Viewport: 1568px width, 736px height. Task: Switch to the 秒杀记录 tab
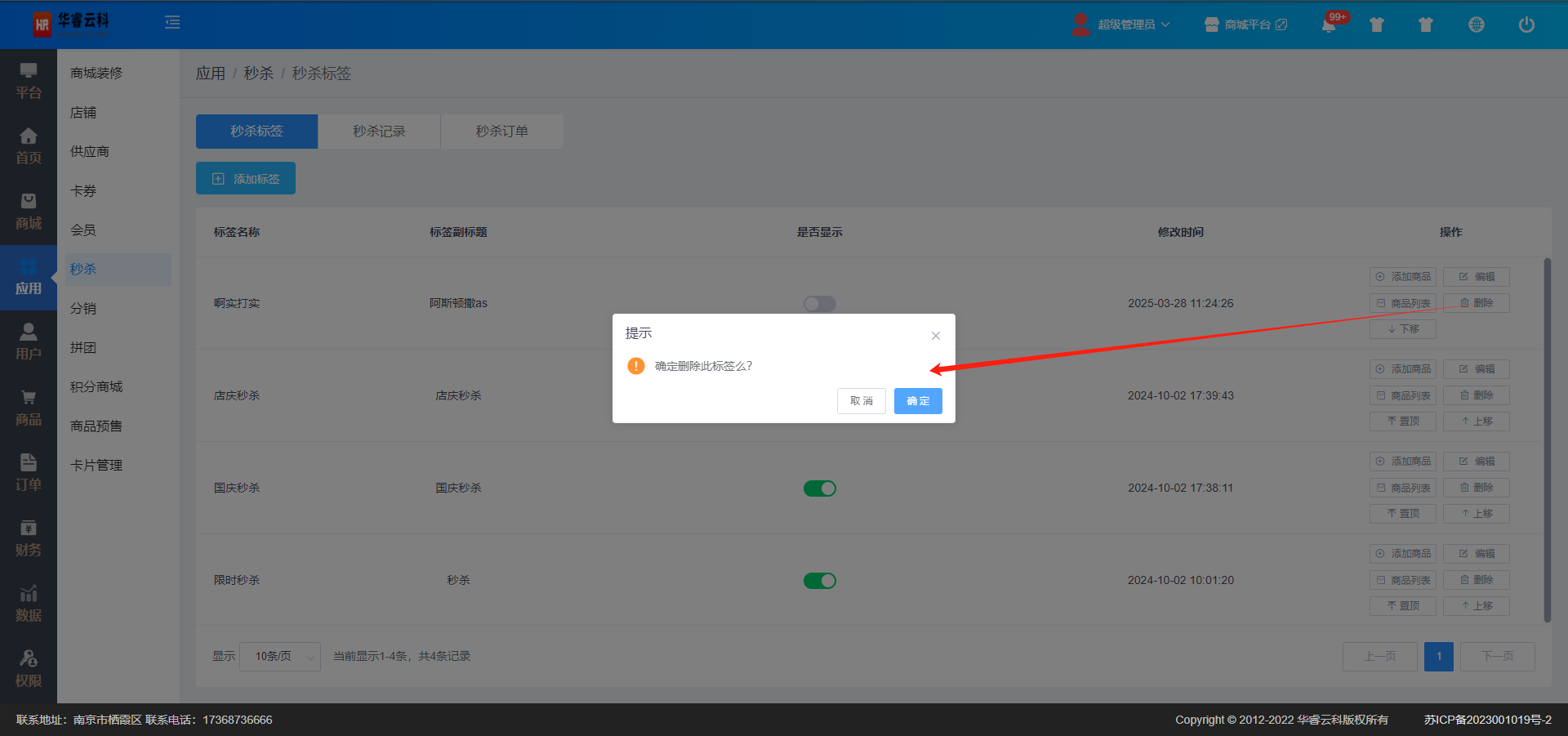click(379, 132)
